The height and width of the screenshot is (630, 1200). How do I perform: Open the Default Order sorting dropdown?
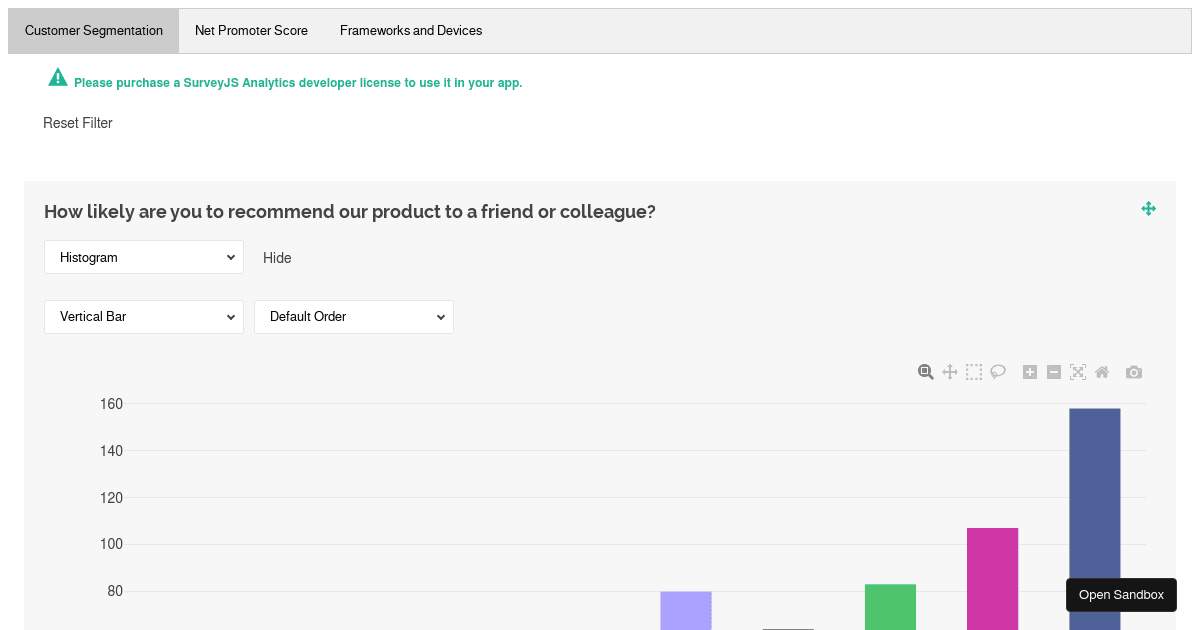point(353,316)
